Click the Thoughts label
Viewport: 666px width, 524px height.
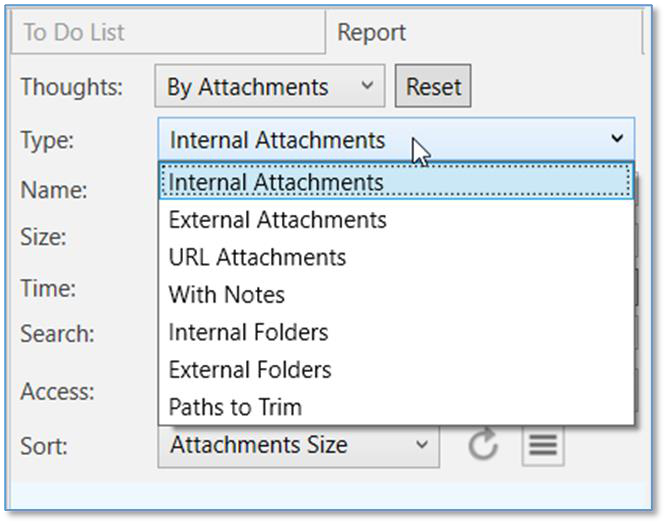[x=71, y=87]
